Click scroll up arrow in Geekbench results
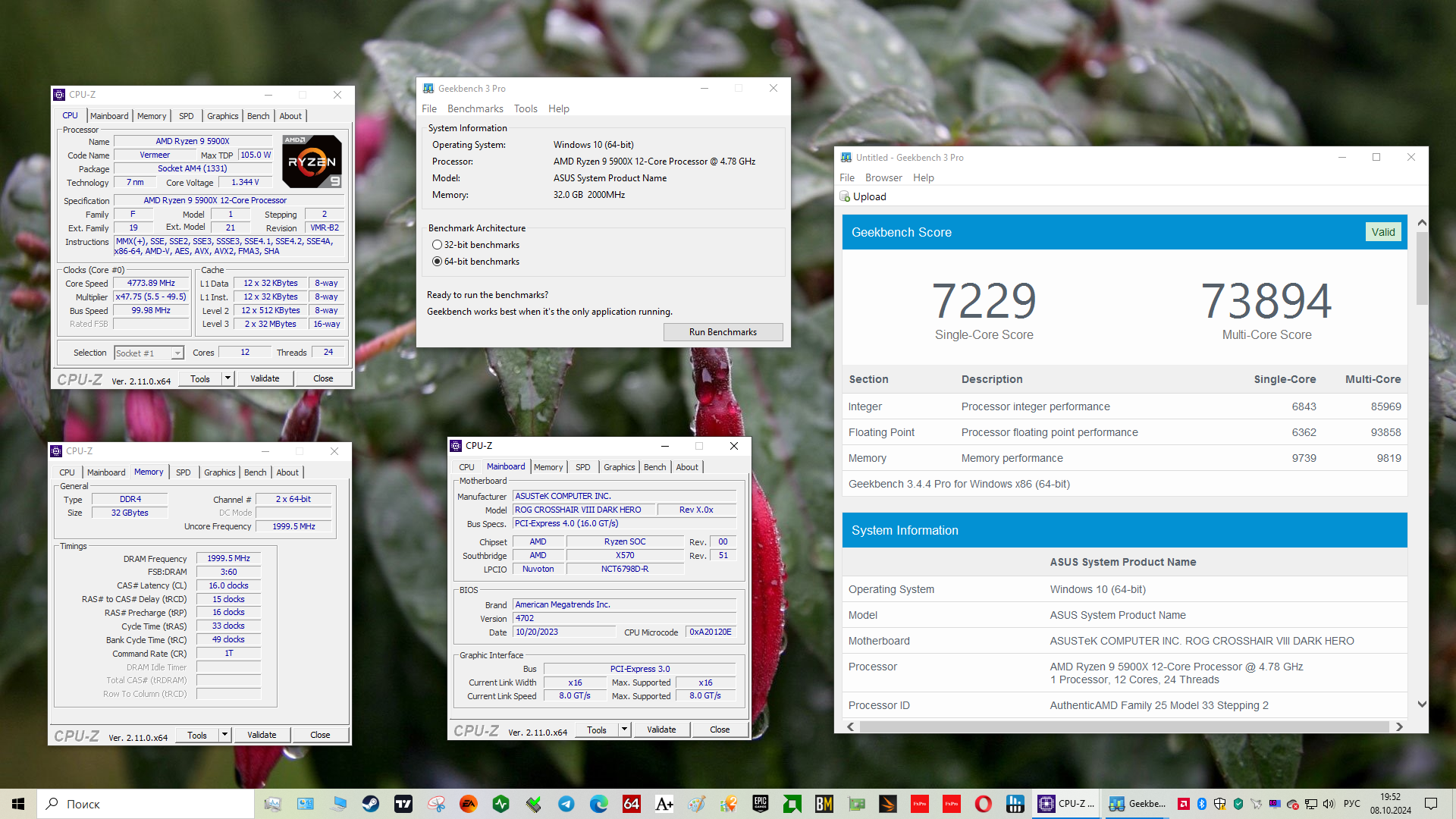The image size is (1456, 819). (1422, 222)
